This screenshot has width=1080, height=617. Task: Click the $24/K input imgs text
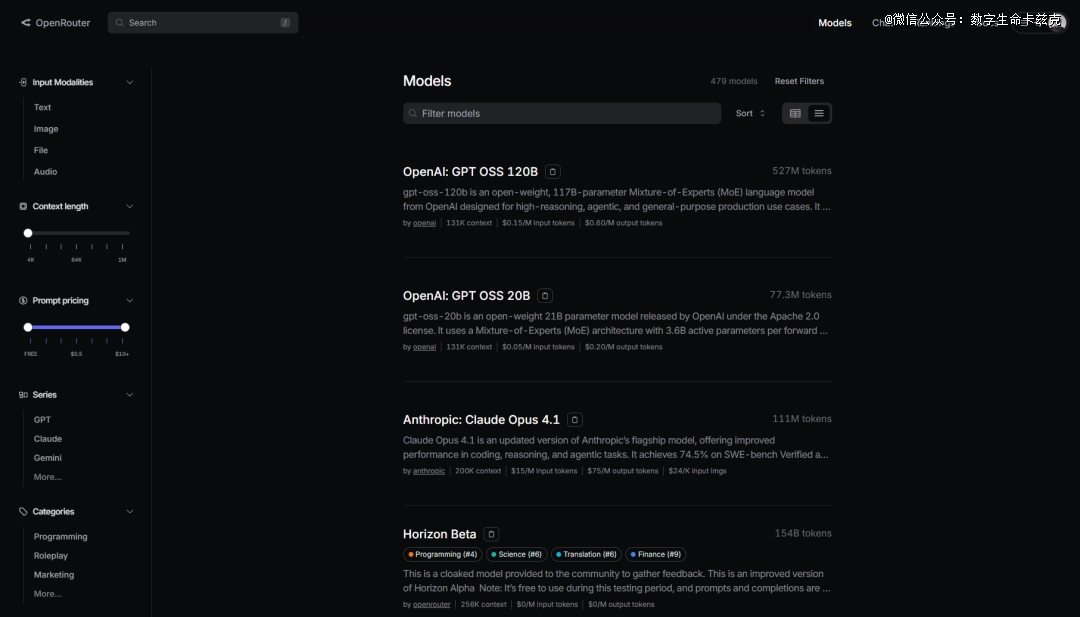pyautogui.click(x=698, y=471)
